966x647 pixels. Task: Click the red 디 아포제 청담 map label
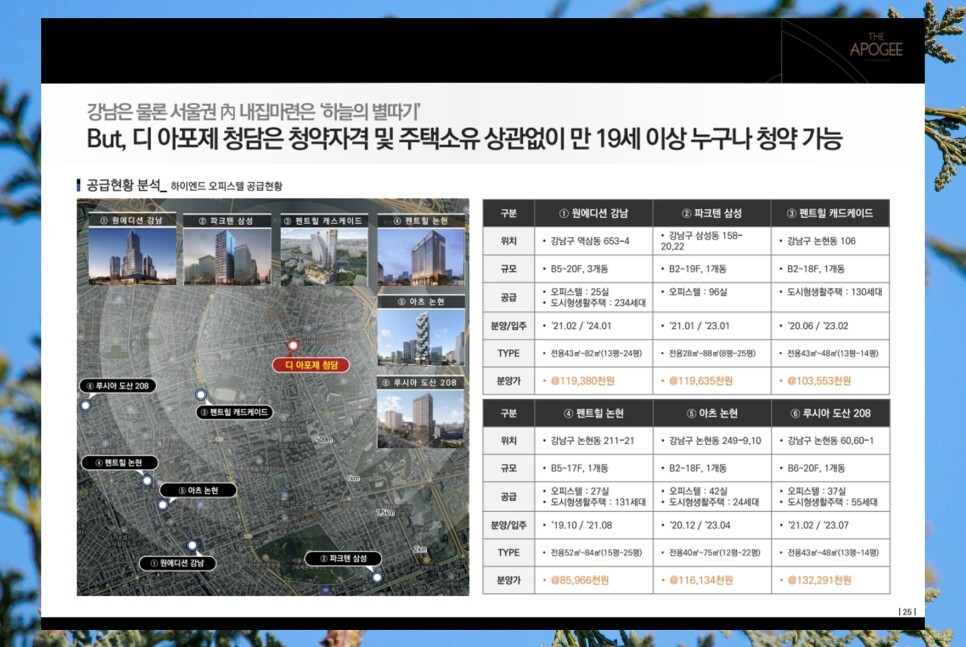coord(311,365)
